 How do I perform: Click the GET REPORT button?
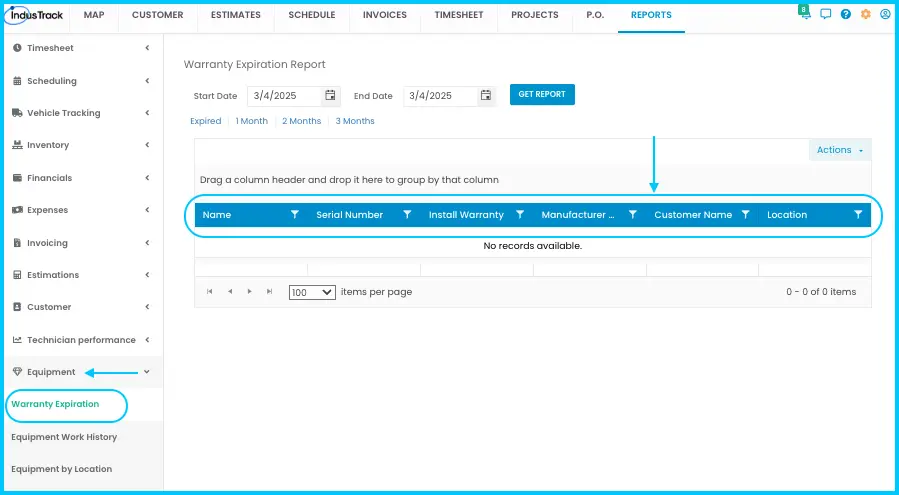[542, 95]
